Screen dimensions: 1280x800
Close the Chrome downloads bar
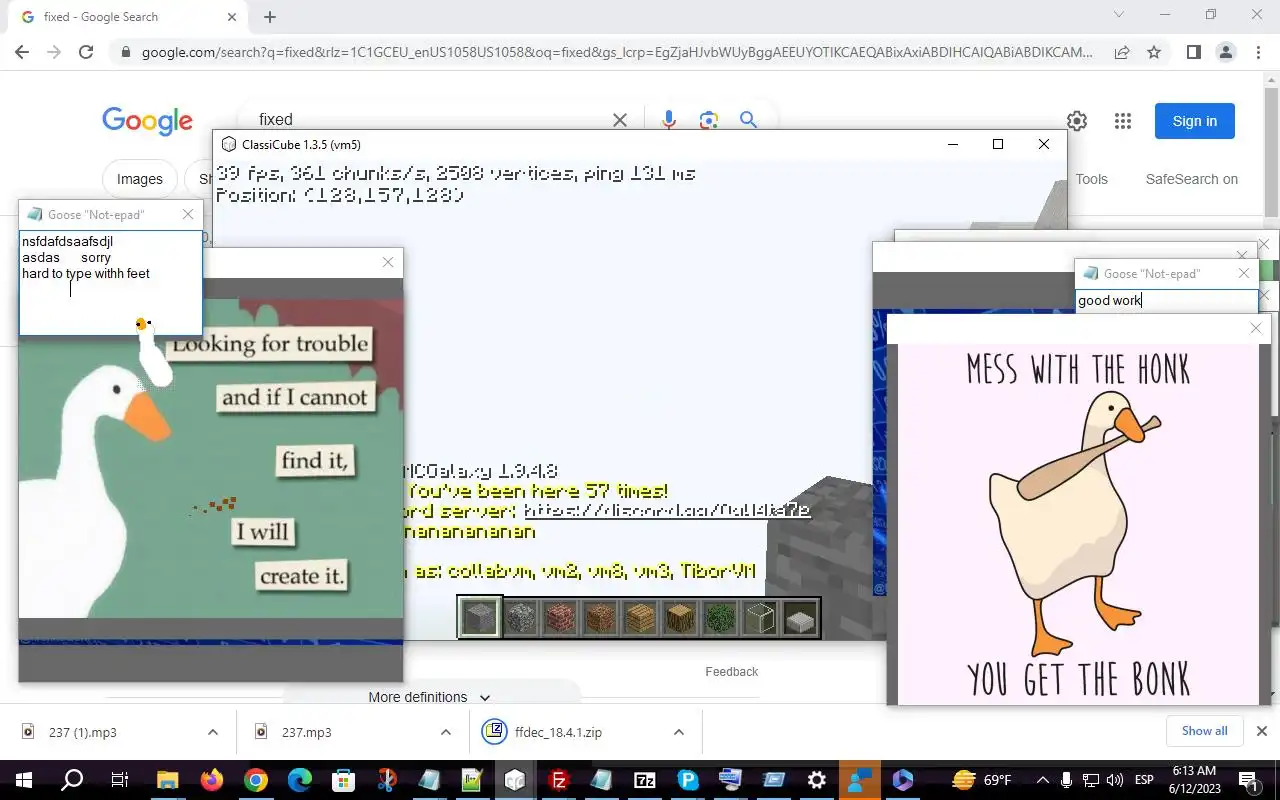(1262, 731)
